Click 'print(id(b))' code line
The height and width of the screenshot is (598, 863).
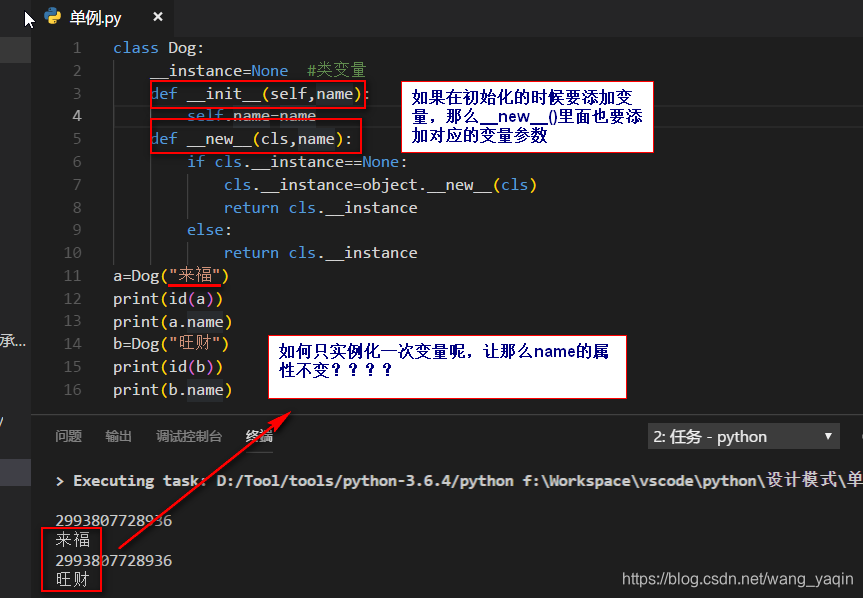click(x=168, y=367)
